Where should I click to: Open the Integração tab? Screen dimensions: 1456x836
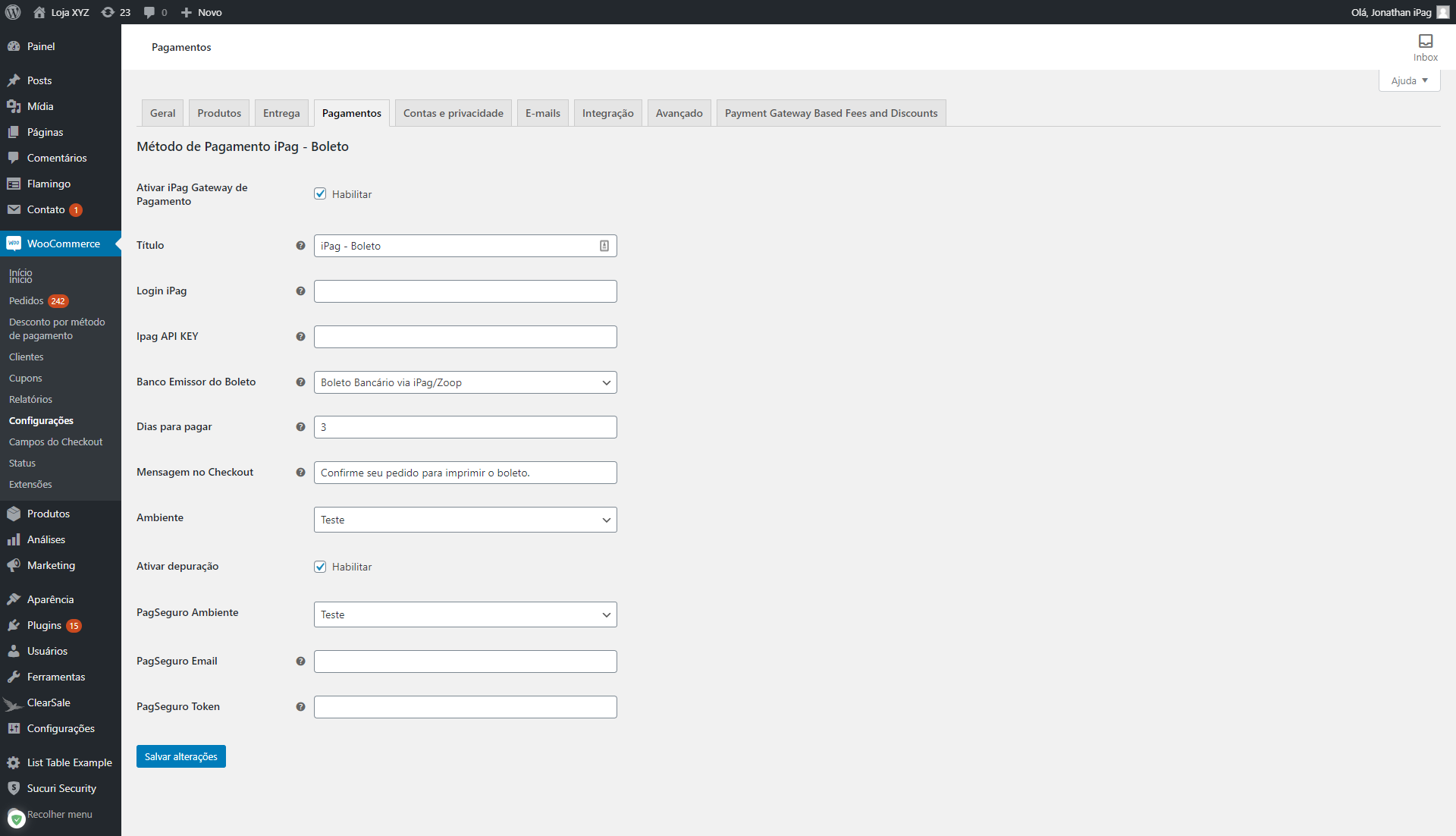tap(607, 113)
